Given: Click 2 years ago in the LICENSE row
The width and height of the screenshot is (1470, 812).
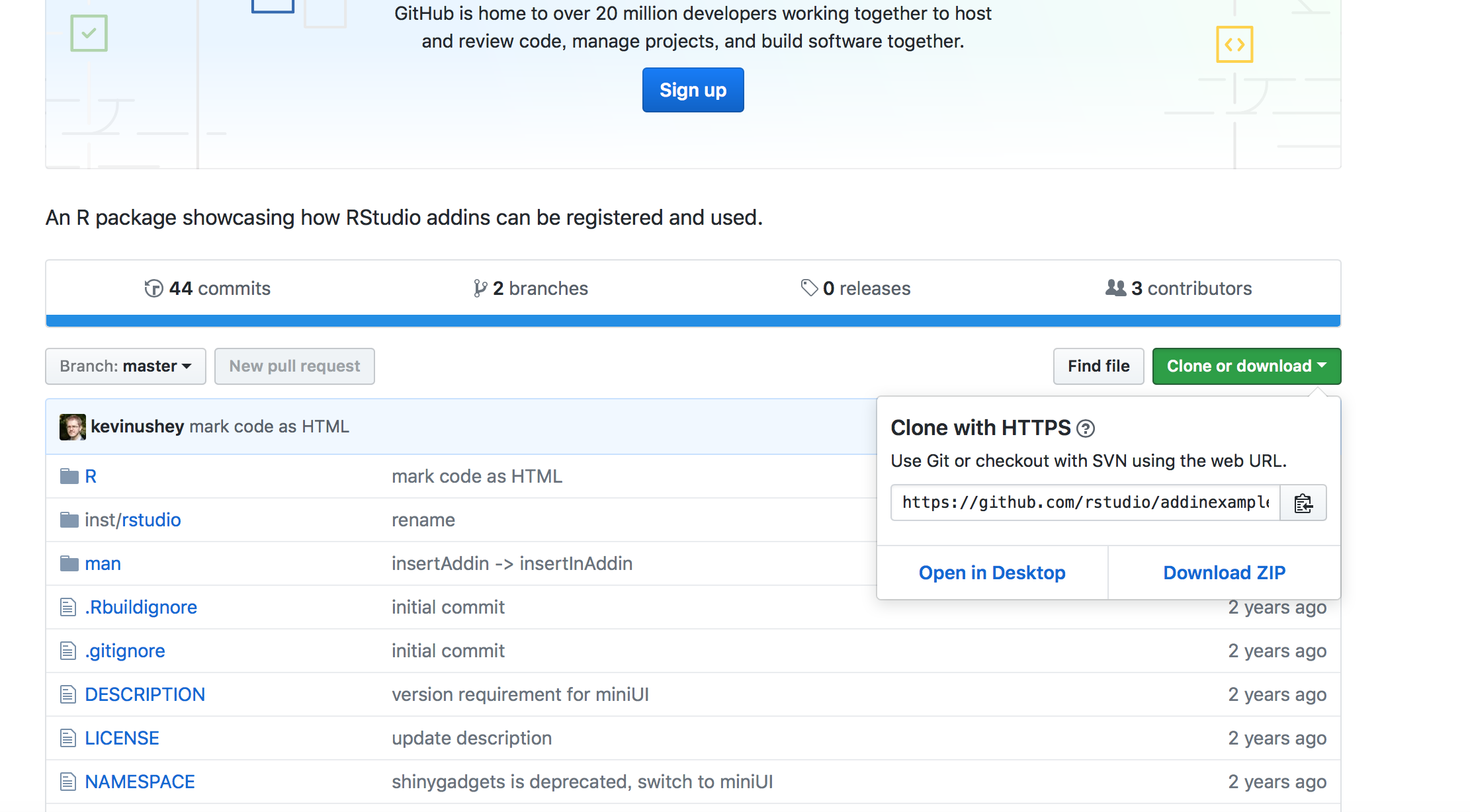Looking at the screenshot, I should click(1277, 738).
